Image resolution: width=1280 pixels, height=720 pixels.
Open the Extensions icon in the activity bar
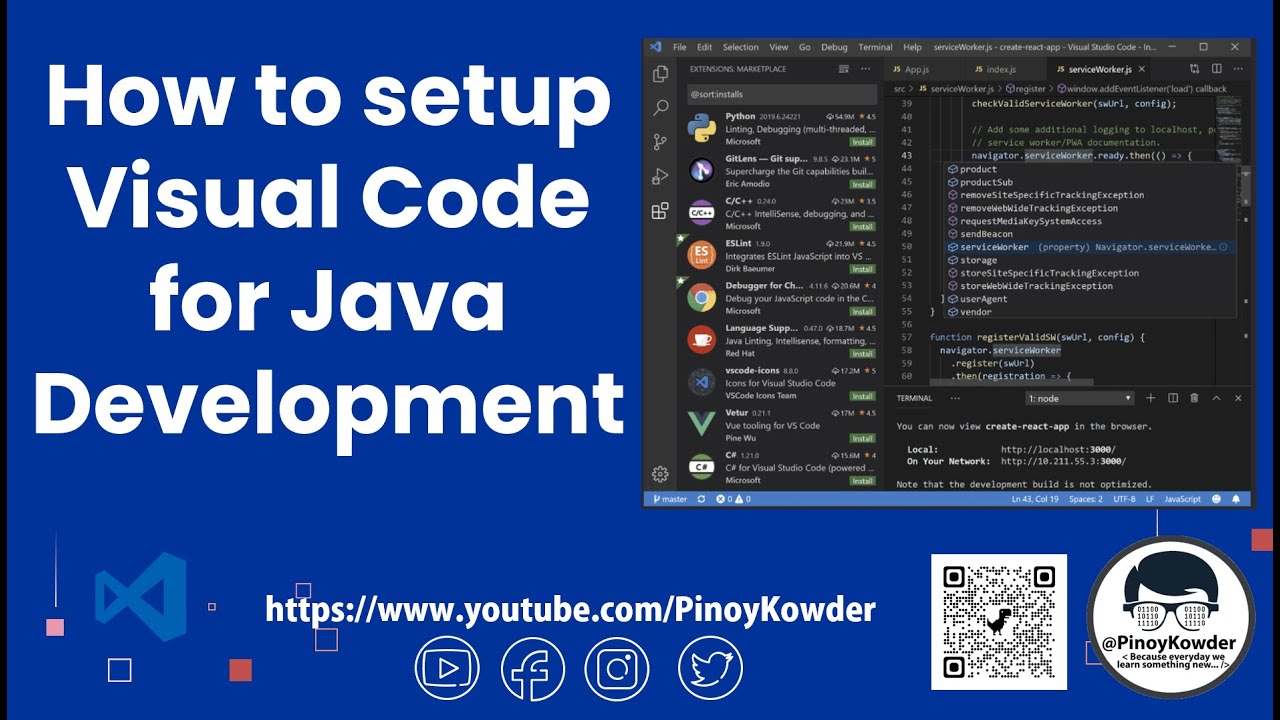pyautogui.click(x=660, y=211)
